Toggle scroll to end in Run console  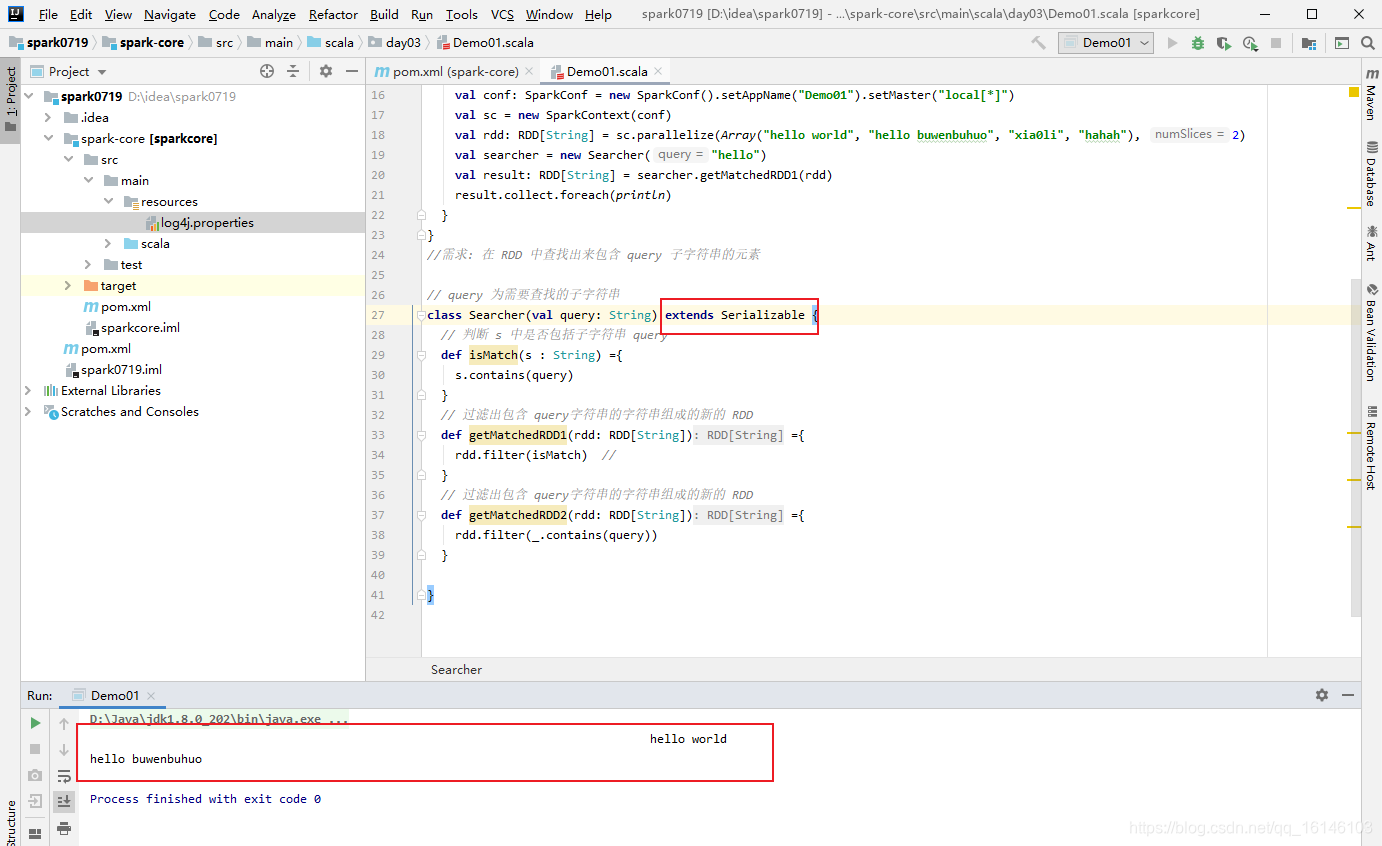[64, 801]
